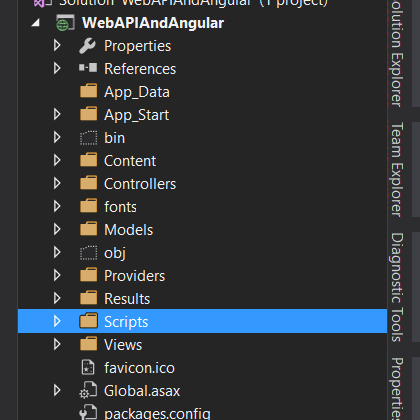
Task: Select the Views folder name
Action: [x=123, y=345]
